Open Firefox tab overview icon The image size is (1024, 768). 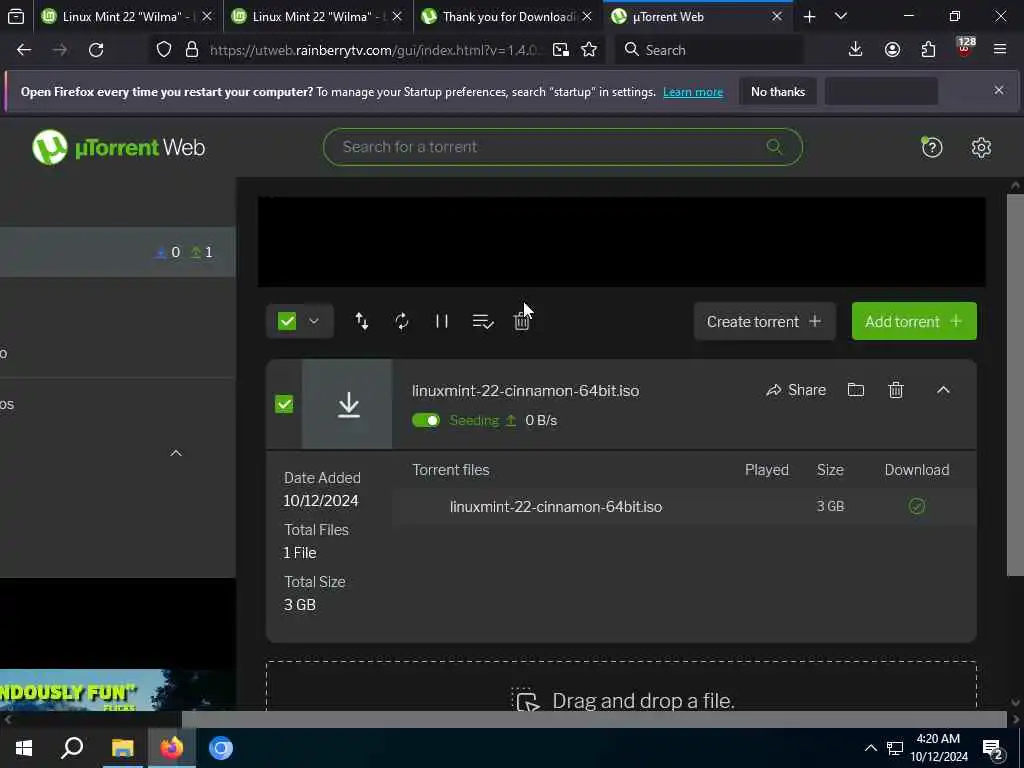[16, 16]
